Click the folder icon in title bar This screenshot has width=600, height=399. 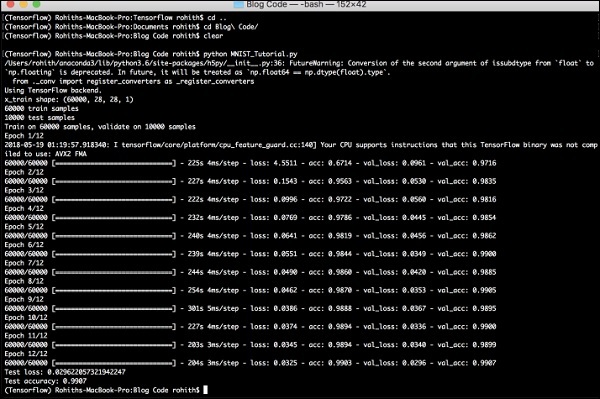(238, 5)
